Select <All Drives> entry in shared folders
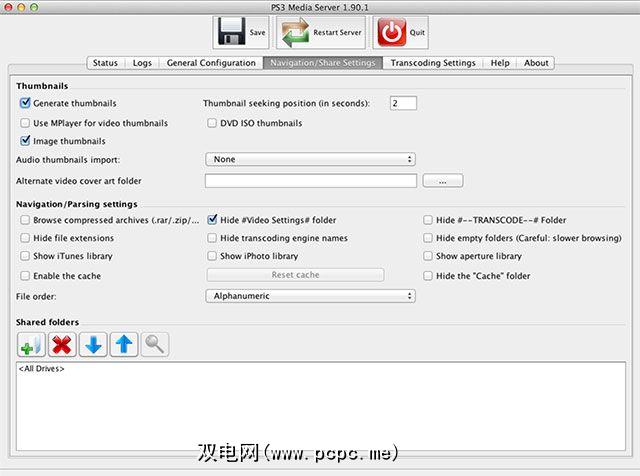Viewport: 640px width, 476px height. 42,369
